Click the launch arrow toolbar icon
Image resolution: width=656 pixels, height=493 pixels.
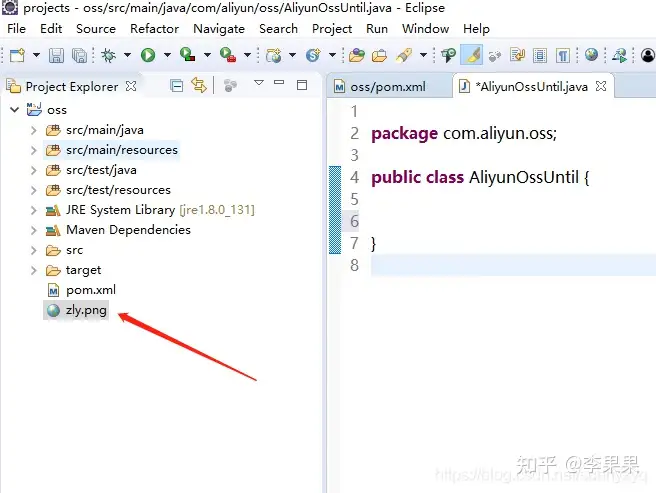pyautogui.click(x=620, y=55)
